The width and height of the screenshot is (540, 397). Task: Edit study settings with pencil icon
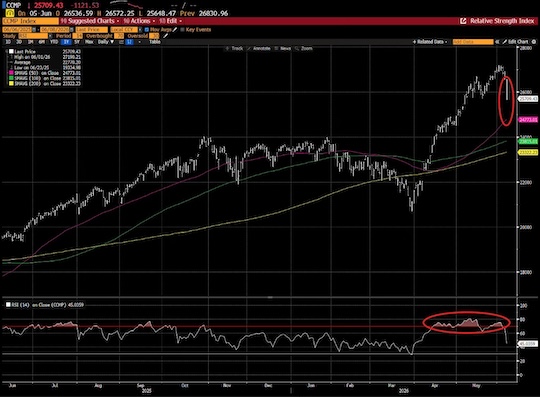(x=166, y=36)
